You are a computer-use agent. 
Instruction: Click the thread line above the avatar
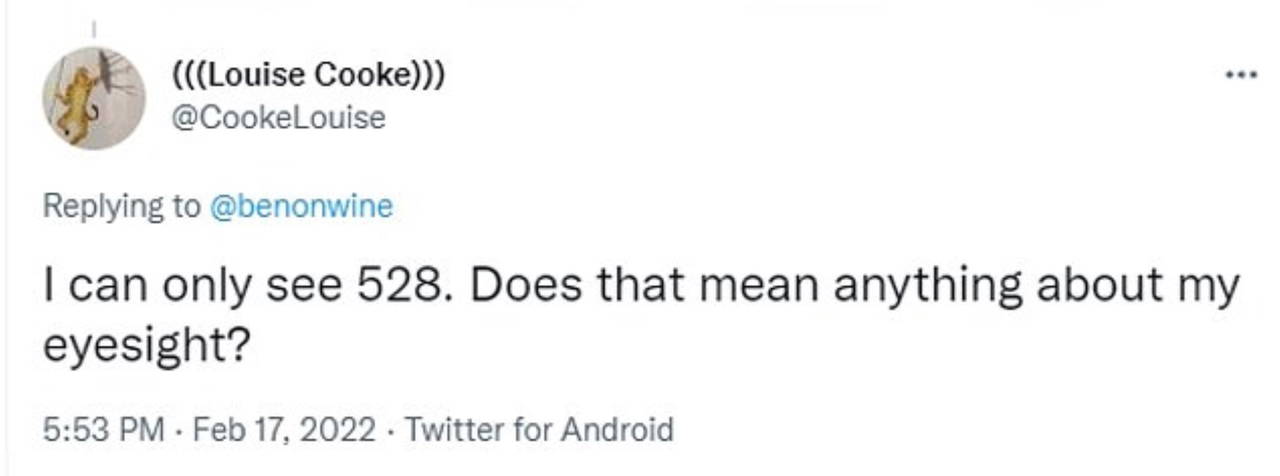coord(93,30)
